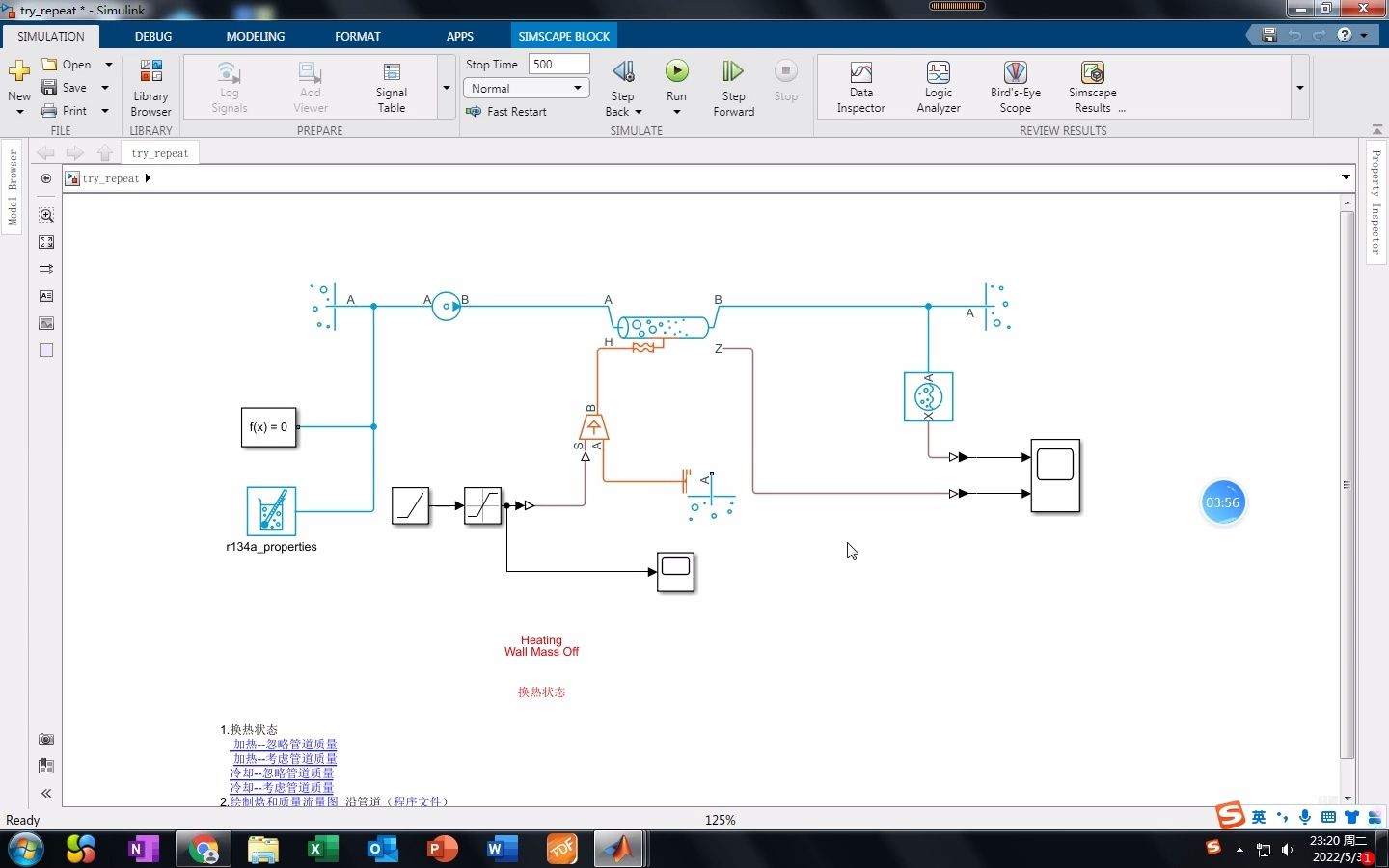Switch to the MODELING tab
Image resolution: width=1389 pixels, height=868 pixels.
coord(255,36)
